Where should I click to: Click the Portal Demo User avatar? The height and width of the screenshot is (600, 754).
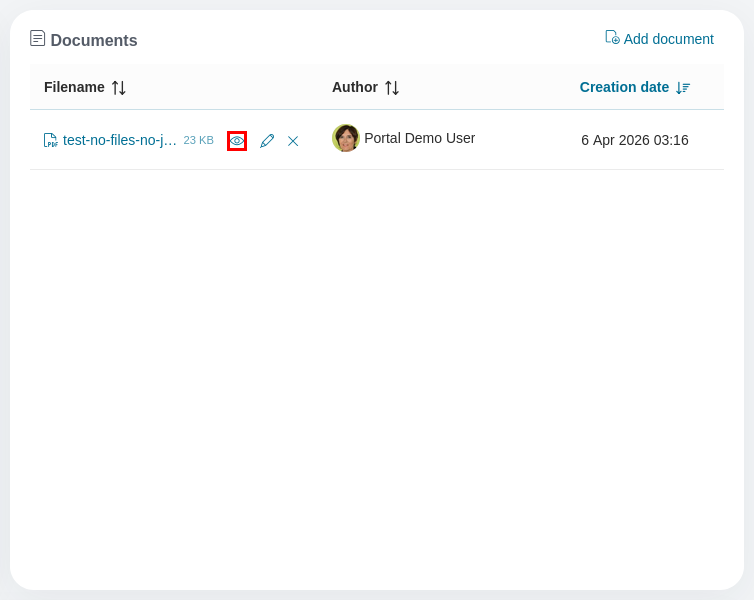(346, 138)
